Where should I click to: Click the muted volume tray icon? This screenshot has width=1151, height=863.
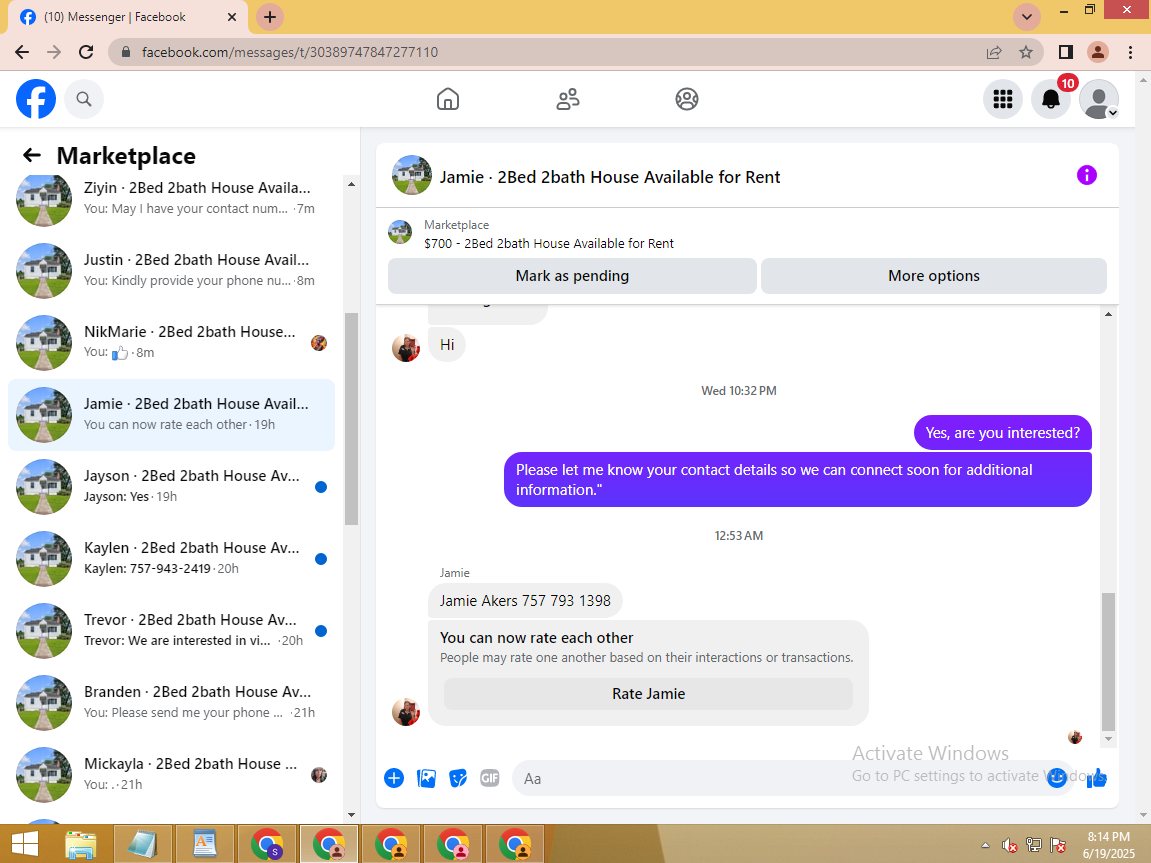[1009, 845]
